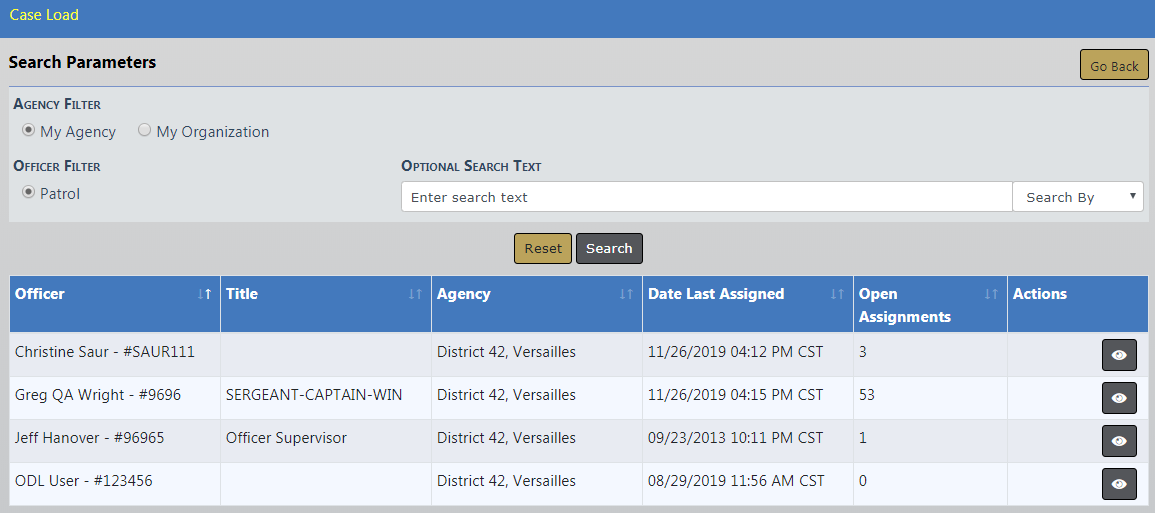Click the Case Load header title
The height and width of the screenshot is (513, 1155).
(44, 15)
